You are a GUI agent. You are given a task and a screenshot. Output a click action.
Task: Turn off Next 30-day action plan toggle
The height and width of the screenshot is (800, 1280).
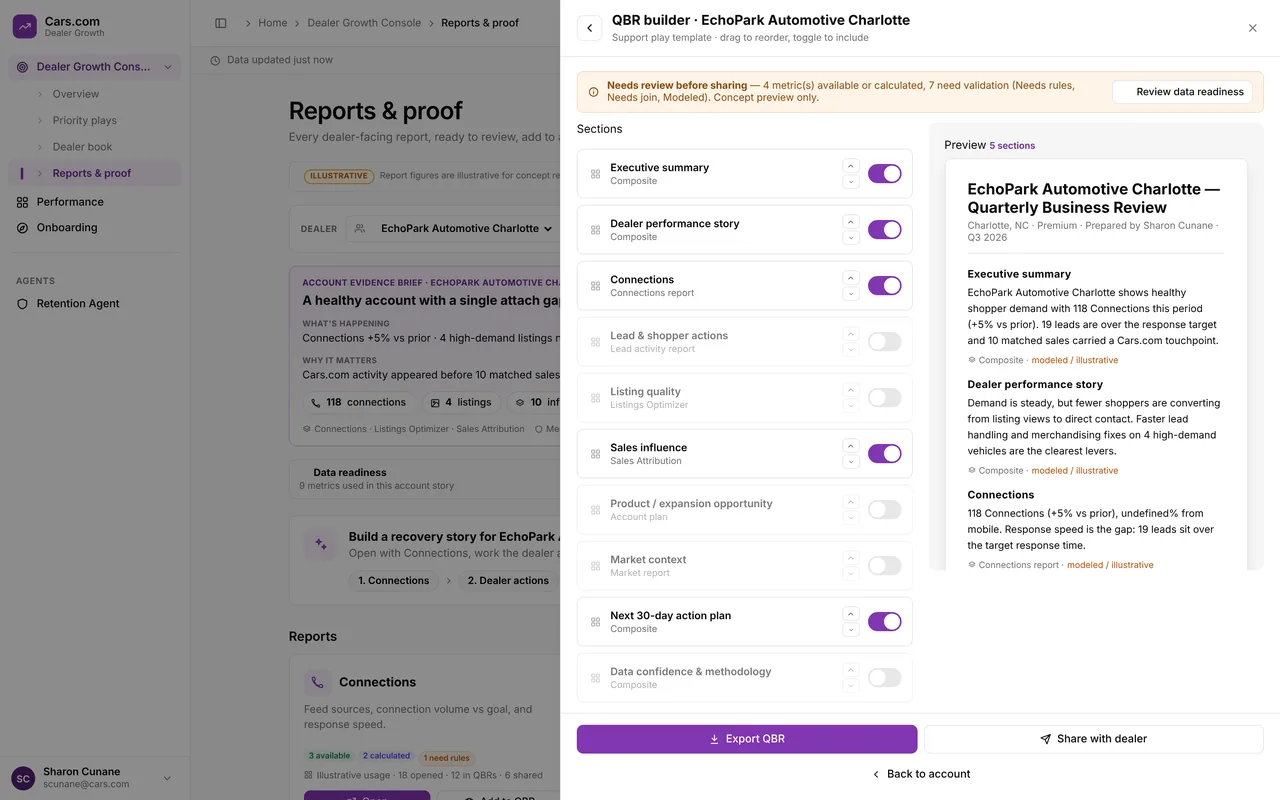885,622
